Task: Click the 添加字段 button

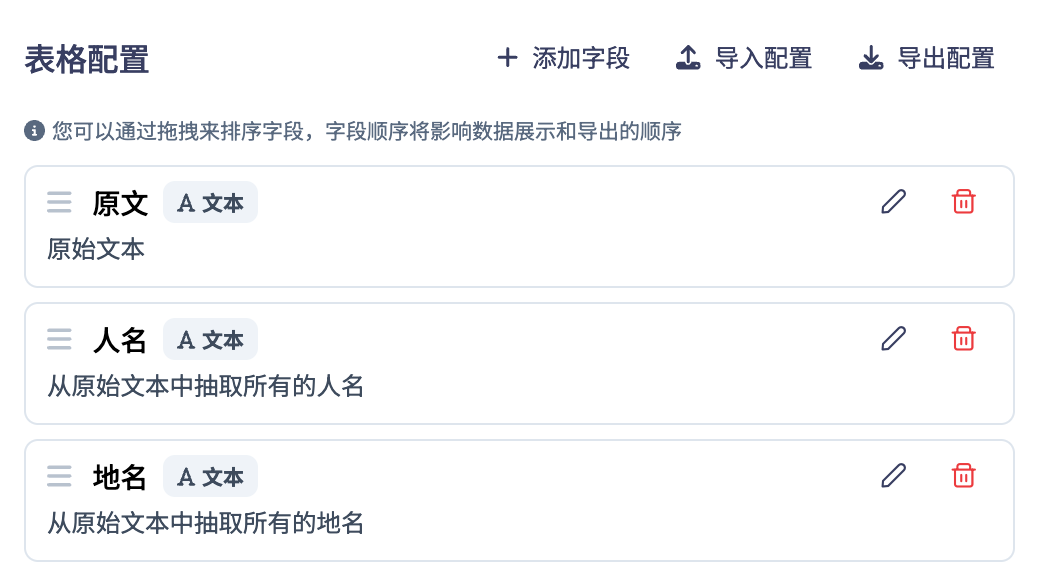Action: pyautogui.click(x=582, y=59)
